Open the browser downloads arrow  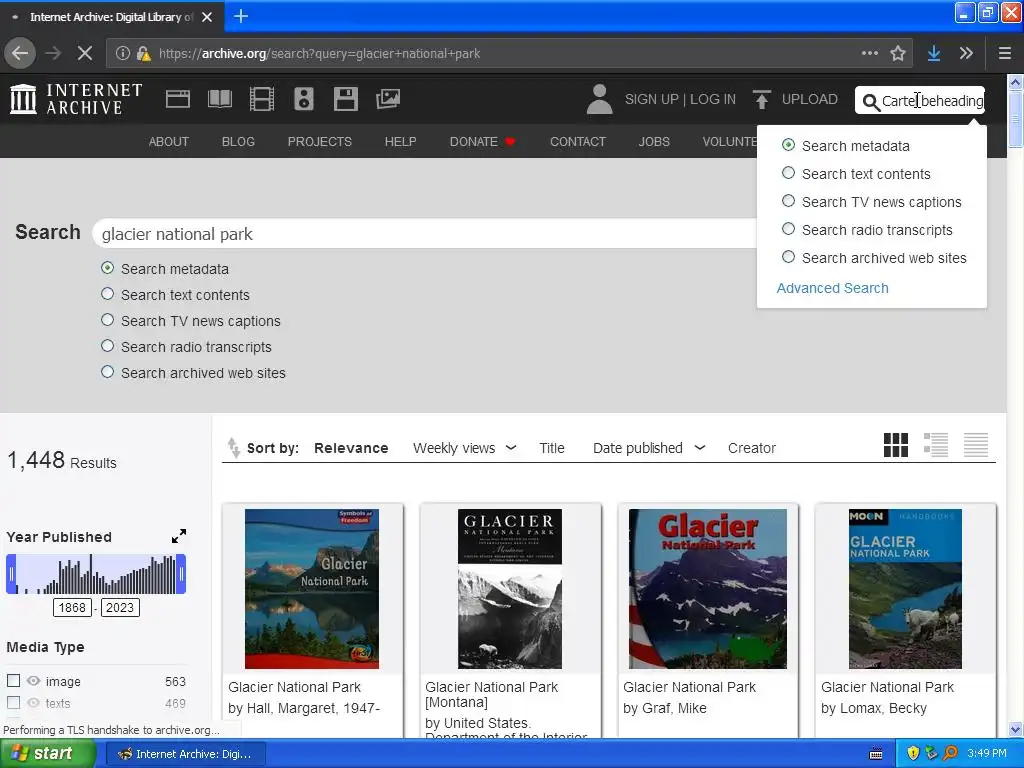(934, 54)
